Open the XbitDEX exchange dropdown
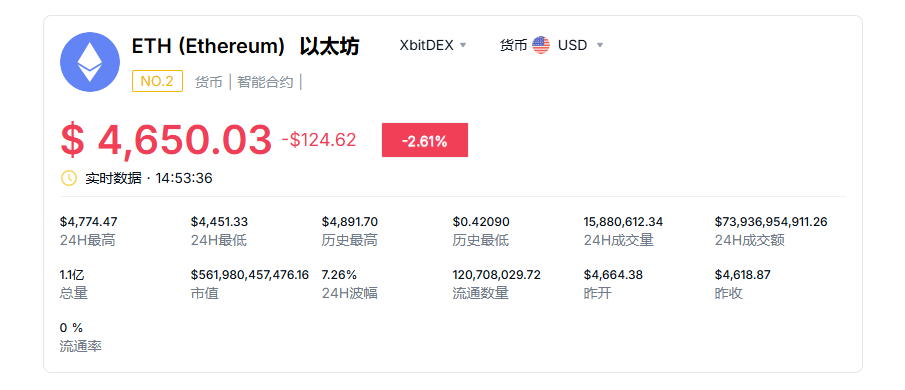 (433, 45)
